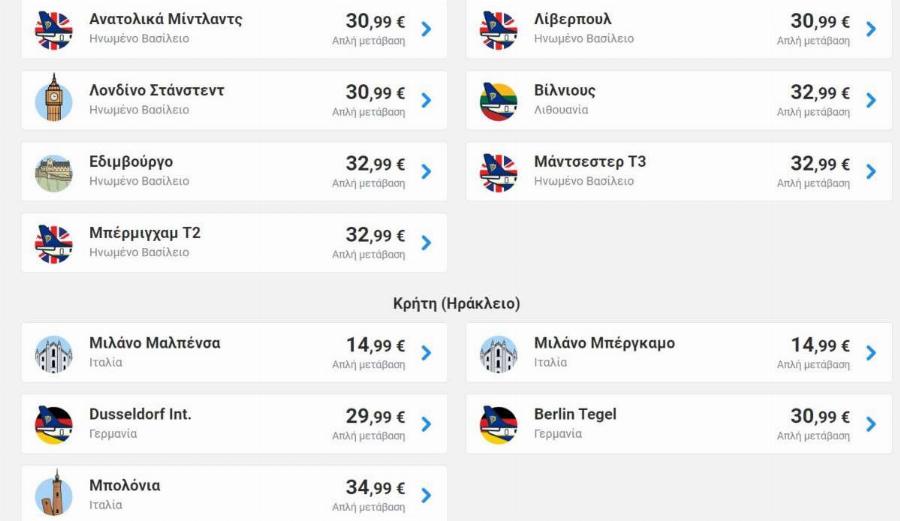Open the Μπολόνια destination link

coord(124,486)
